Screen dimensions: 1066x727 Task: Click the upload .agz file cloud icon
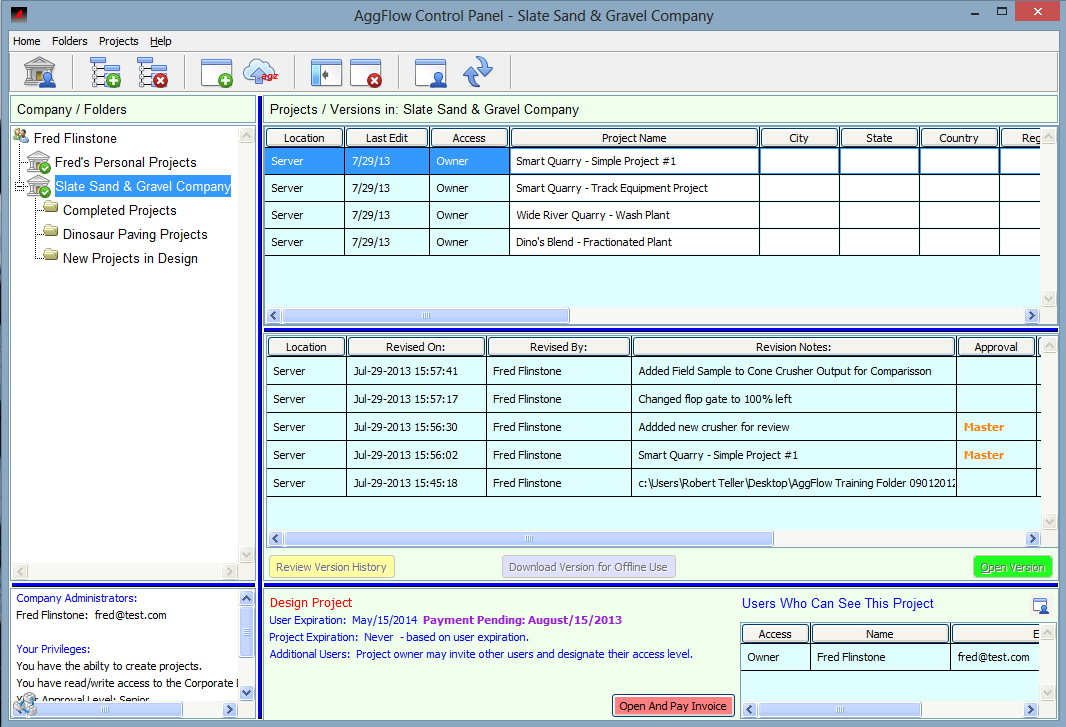coord(260,72)
